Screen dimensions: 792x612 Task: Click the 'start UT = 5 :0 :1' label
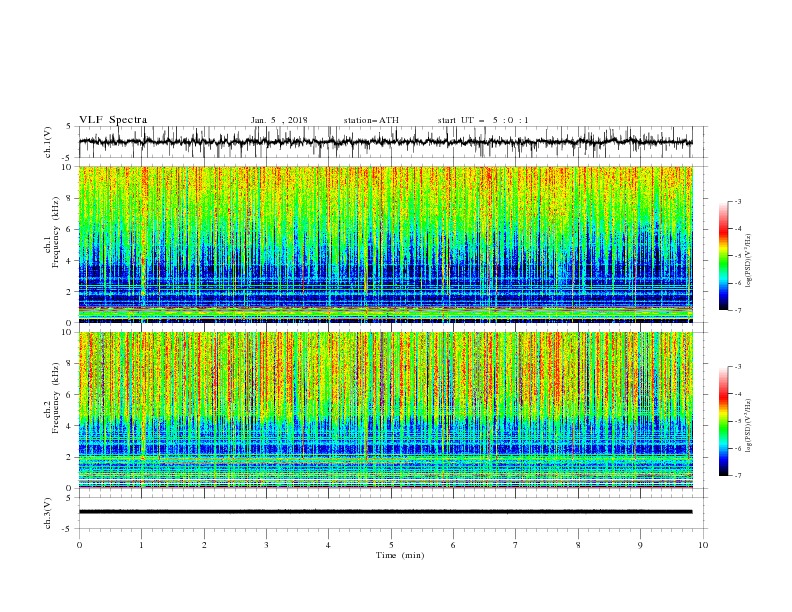(483, 120)
